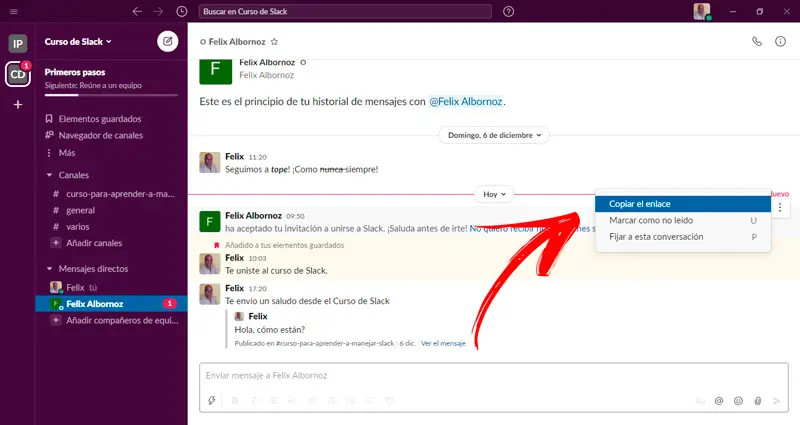
Task: Open Curso de Slack workspace menu
Action: [78, 42]
